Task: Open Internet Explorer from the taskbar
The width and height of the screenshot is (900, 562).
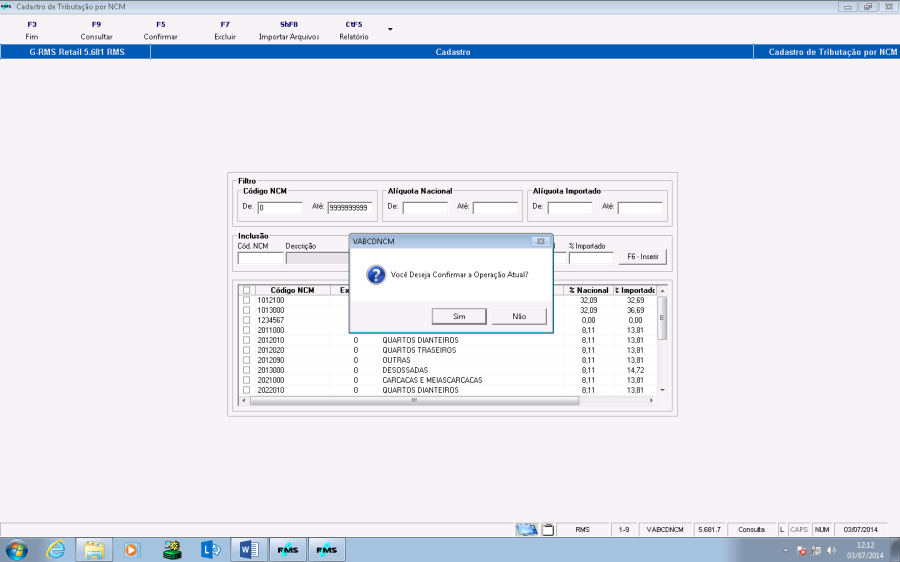Action: pyautogui.click(x=56, y=549)
